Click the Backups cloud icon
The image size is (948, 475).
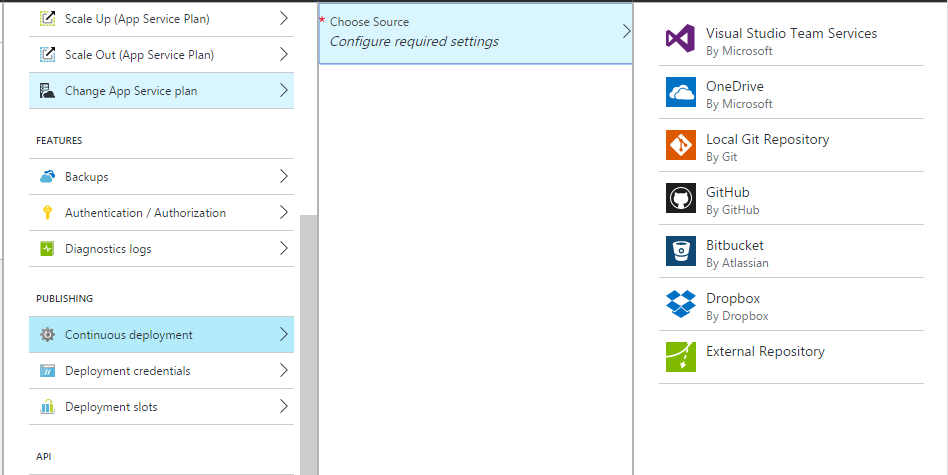47,176
